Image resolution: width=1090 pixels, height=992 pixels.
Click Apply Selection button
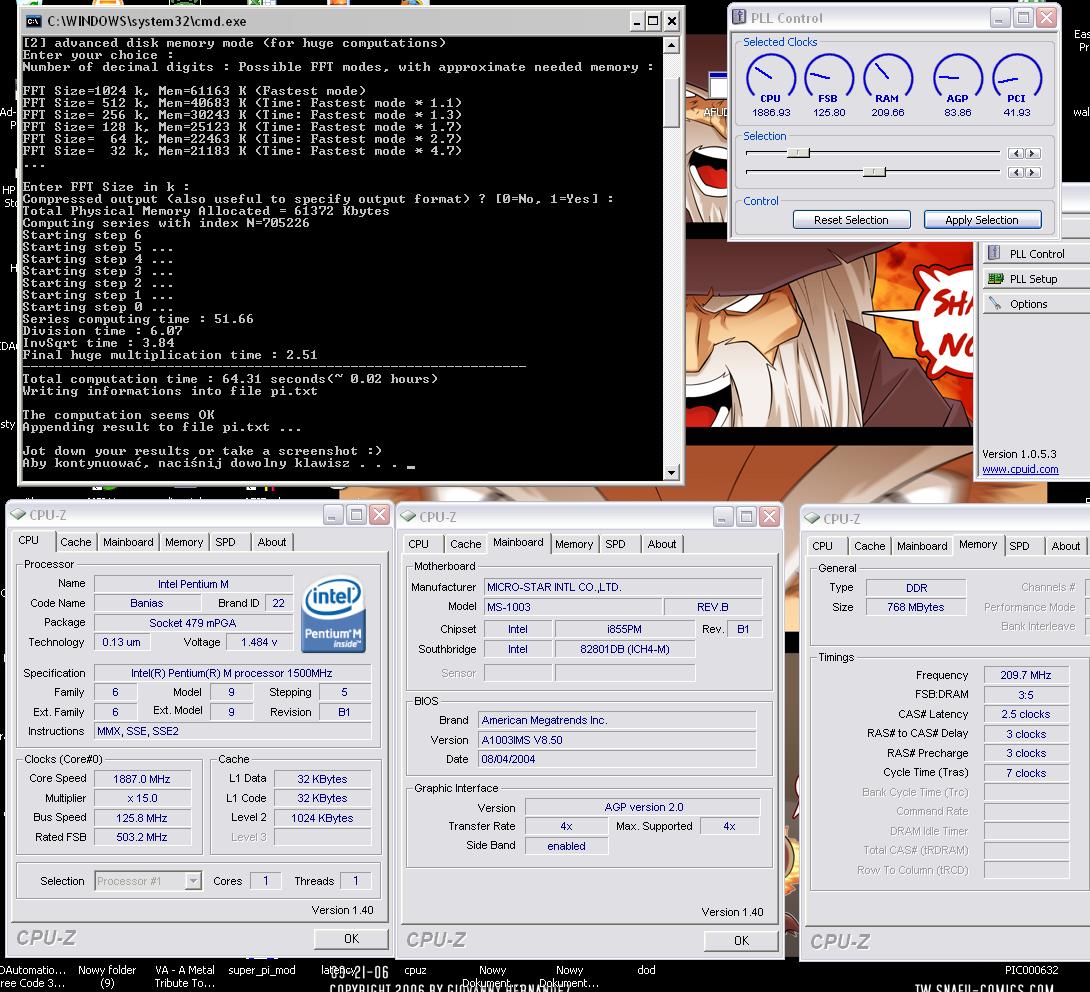[x=982, y=220]
